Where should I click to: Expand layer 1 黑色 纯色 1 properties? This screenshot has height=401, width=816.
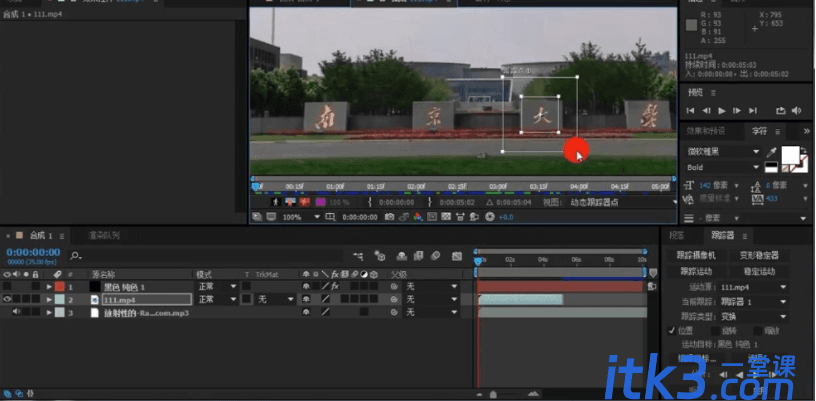click(x=49, y=286)
